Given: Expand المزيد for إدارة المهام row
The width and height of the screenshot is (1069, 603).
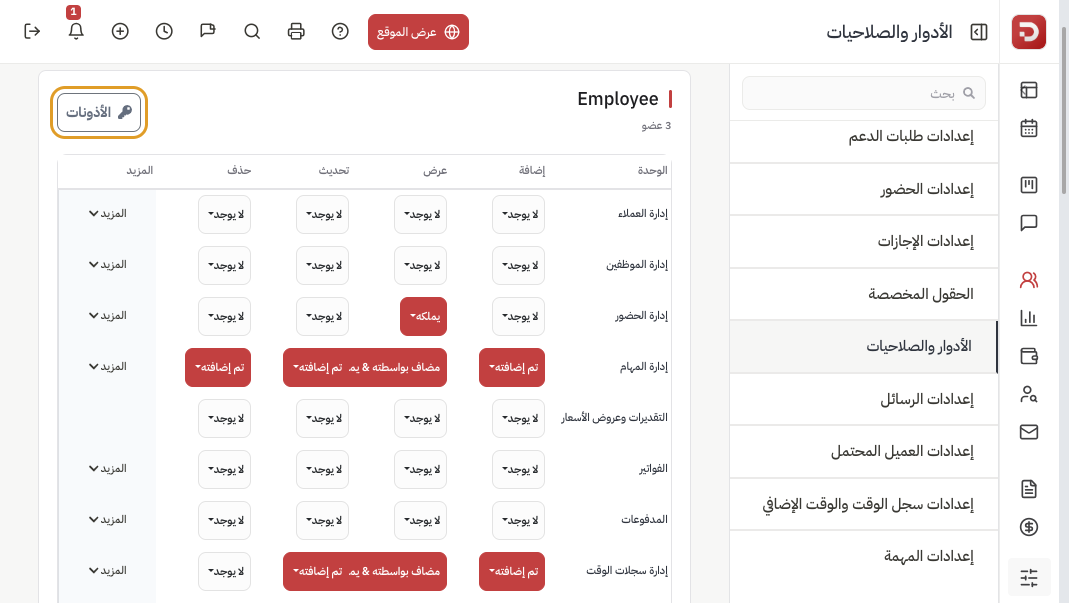Looking at the screenshot, I should coord(108,367).
